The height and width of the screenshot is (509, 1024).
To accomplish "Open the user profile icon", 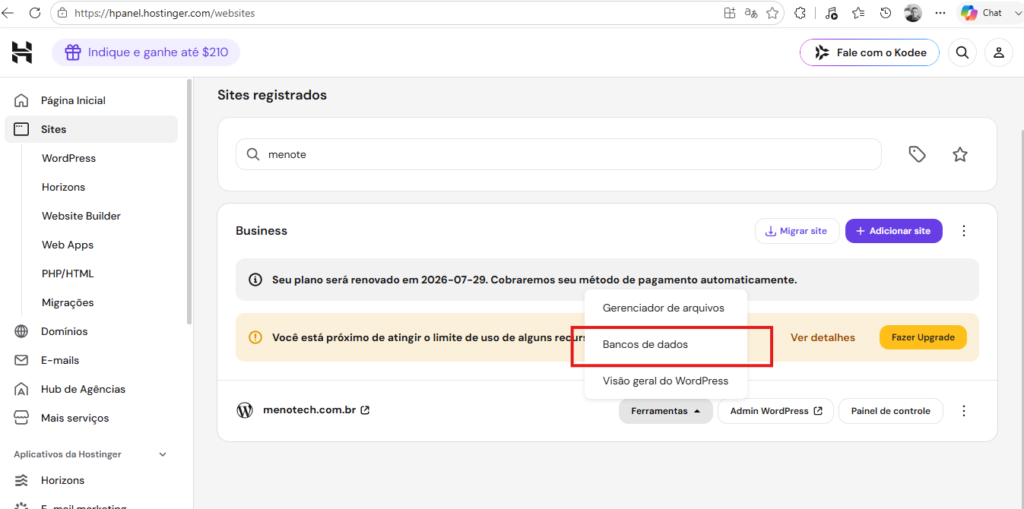I will tap(999, 53).
